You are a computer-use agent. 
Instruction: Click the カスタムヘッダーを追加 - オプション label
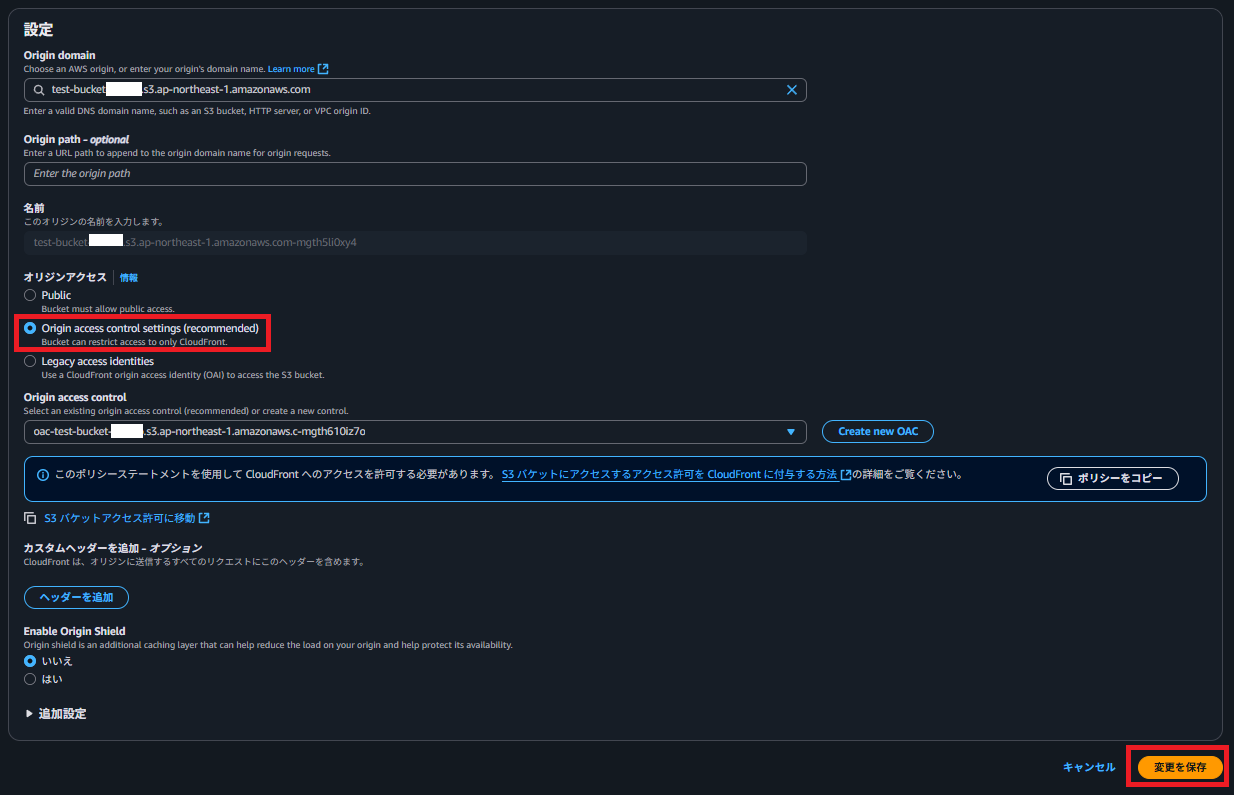[113, 548]
